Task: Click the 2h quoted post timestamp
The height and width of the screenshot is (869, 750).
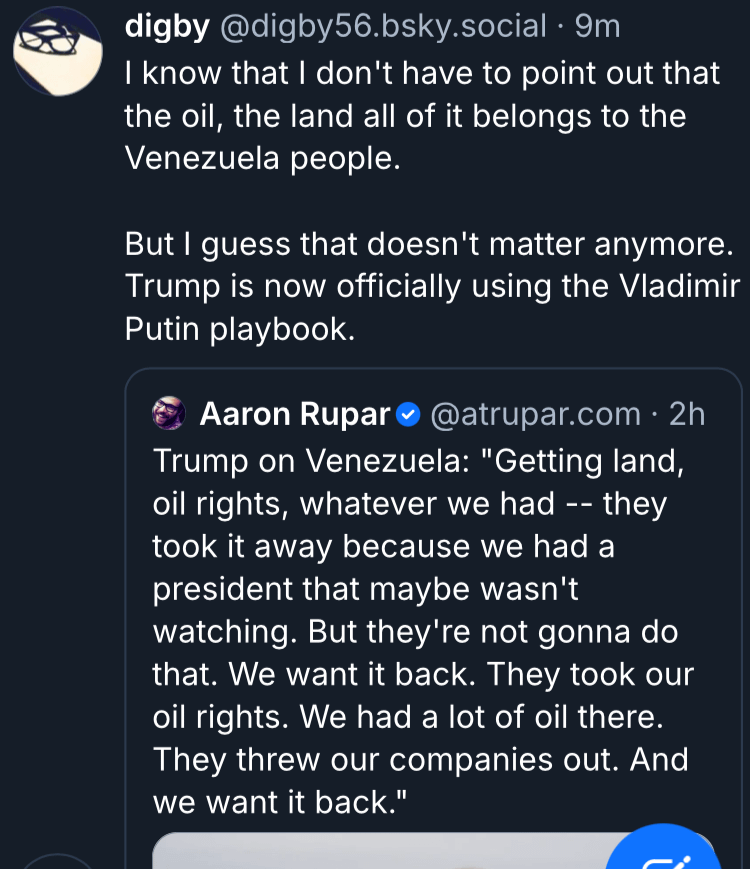Action: point(686,414)
